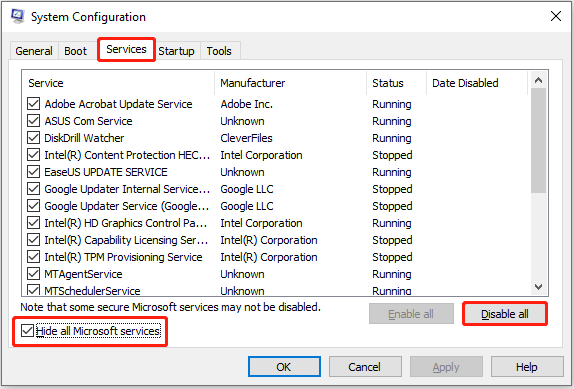This screenshot has width=574, height=389.
Task: Click the grayed Enable all button
Action: (411, 314)
